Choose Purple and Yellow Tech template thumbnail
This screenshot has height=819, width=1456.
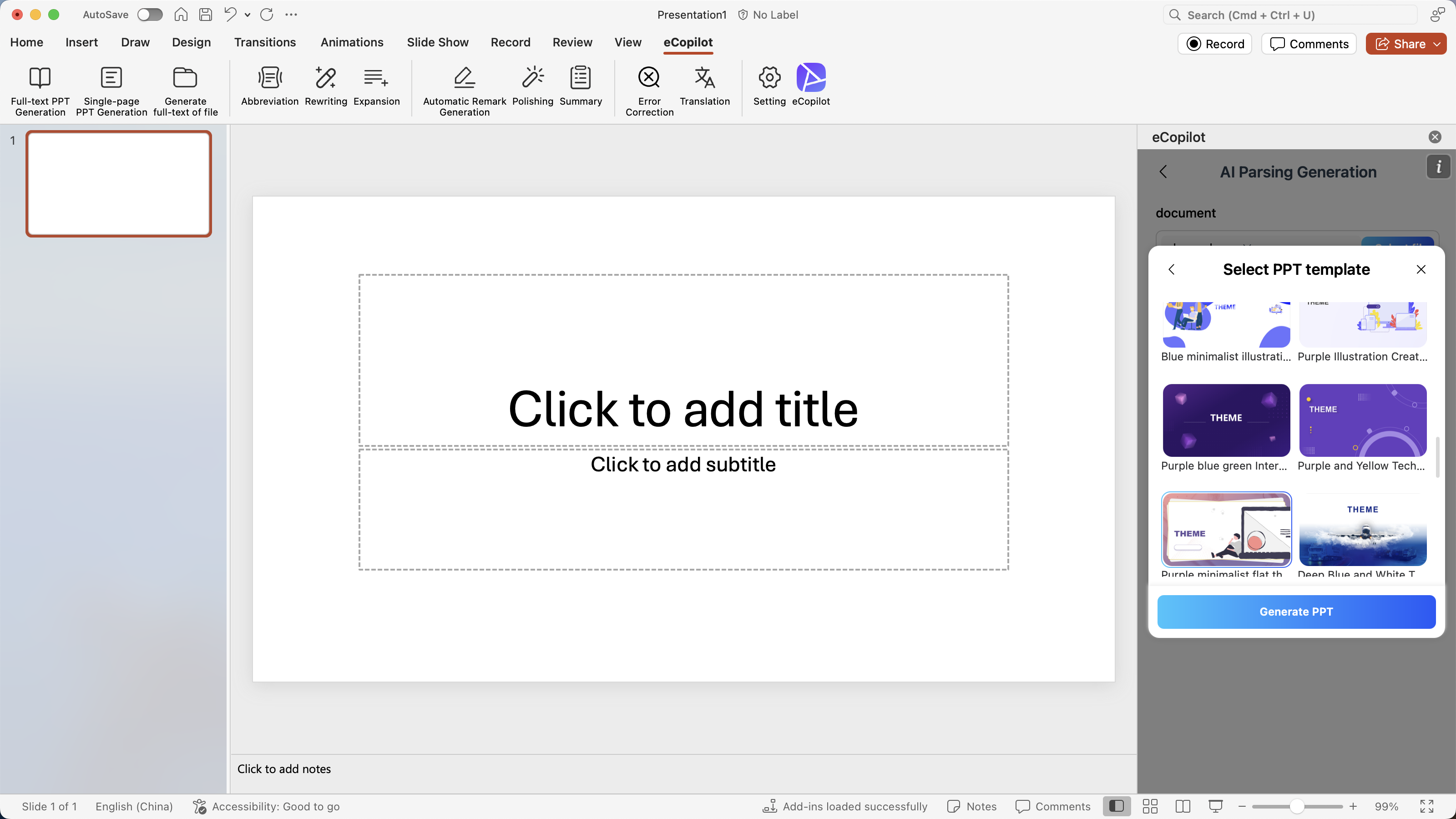coord(1362,420)
